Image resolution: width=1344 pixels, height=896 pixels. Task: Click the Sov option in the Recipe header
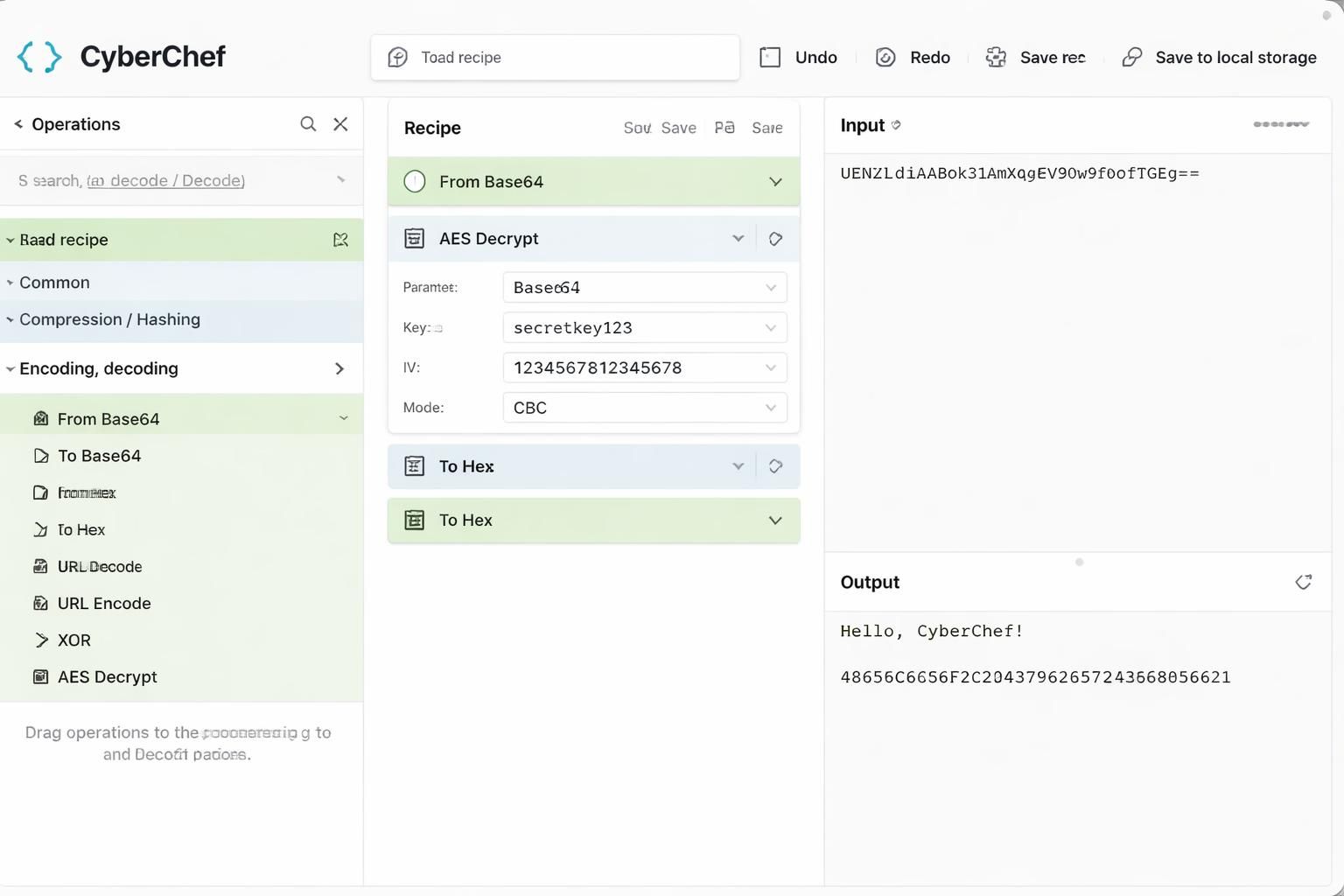point(637,129)
